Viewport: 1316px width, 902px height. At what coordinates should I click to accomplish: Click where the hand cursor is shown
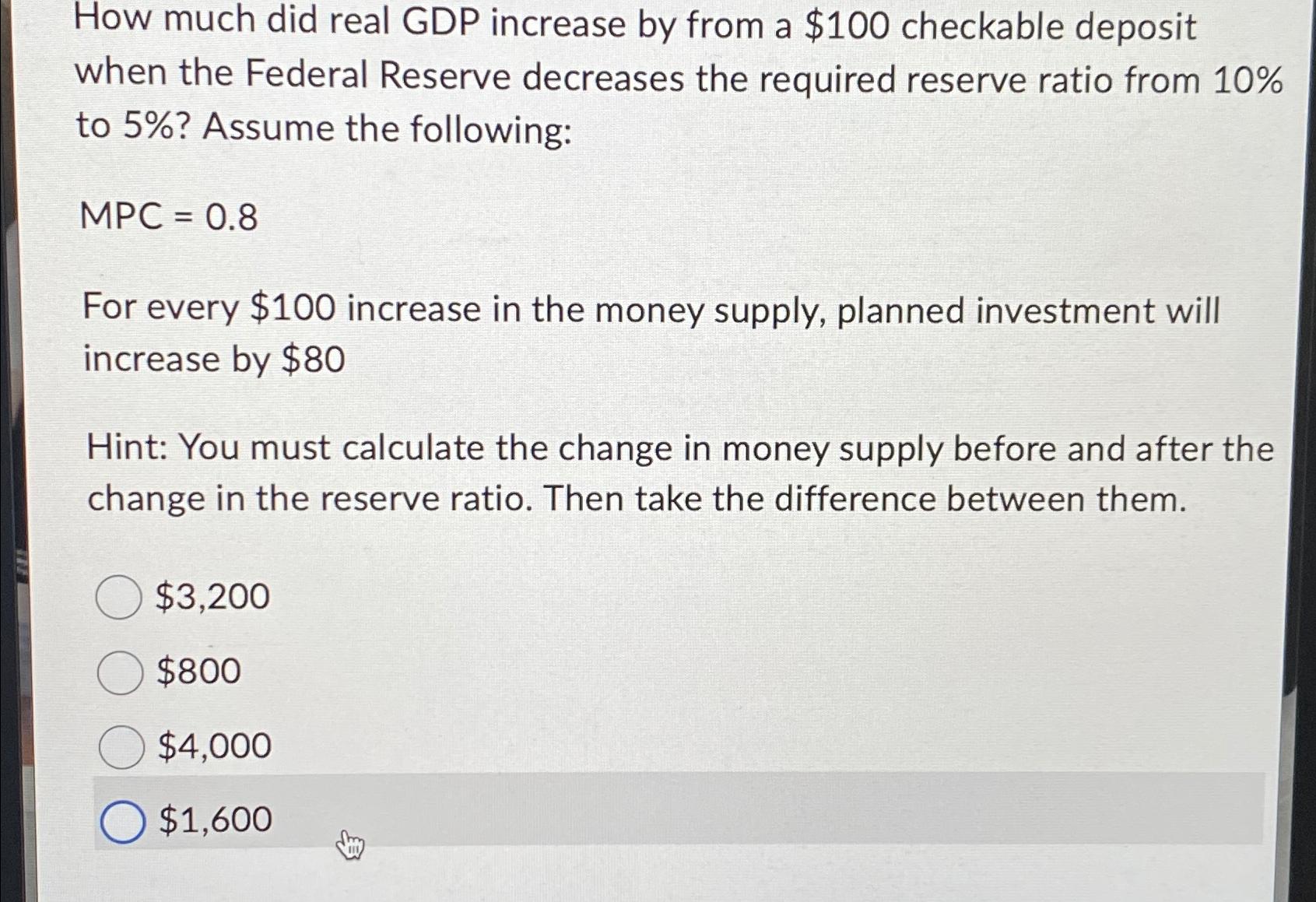(x=349, y=844)
